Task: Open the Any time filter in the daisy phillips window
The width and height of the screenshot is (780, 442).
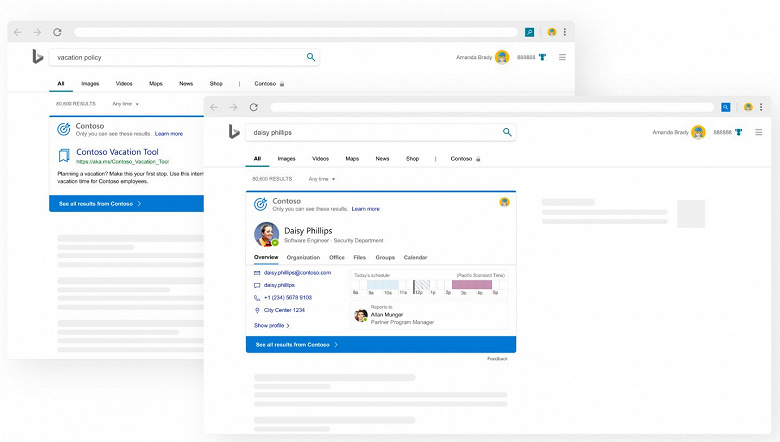Action: pyautogui.click(x=321, y=179)
